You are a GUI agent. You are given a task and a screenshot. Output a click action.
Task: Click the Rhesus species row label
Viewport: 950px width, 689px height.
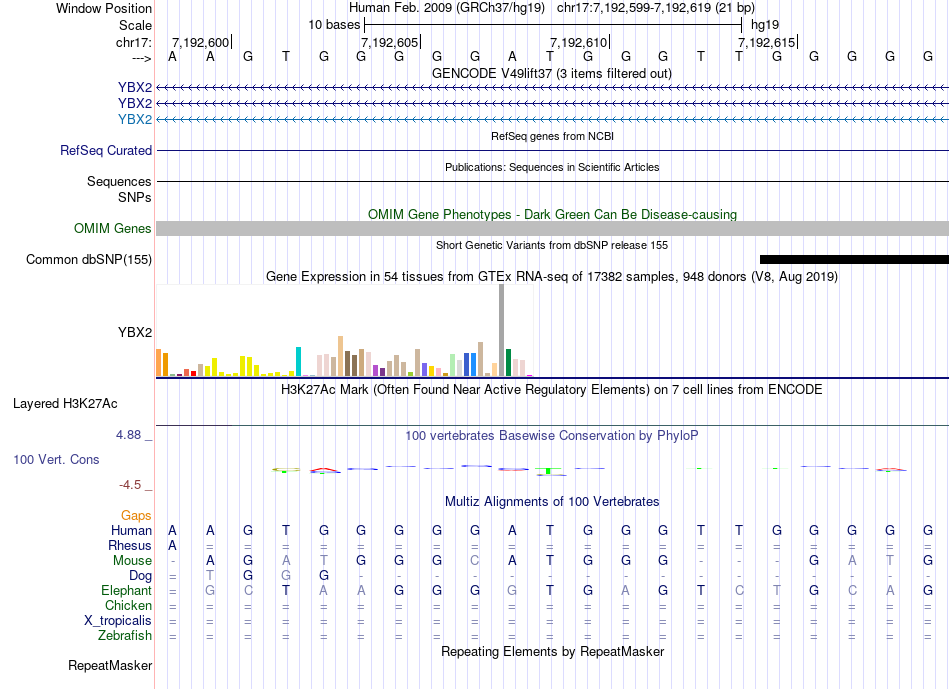pos(130,546)
